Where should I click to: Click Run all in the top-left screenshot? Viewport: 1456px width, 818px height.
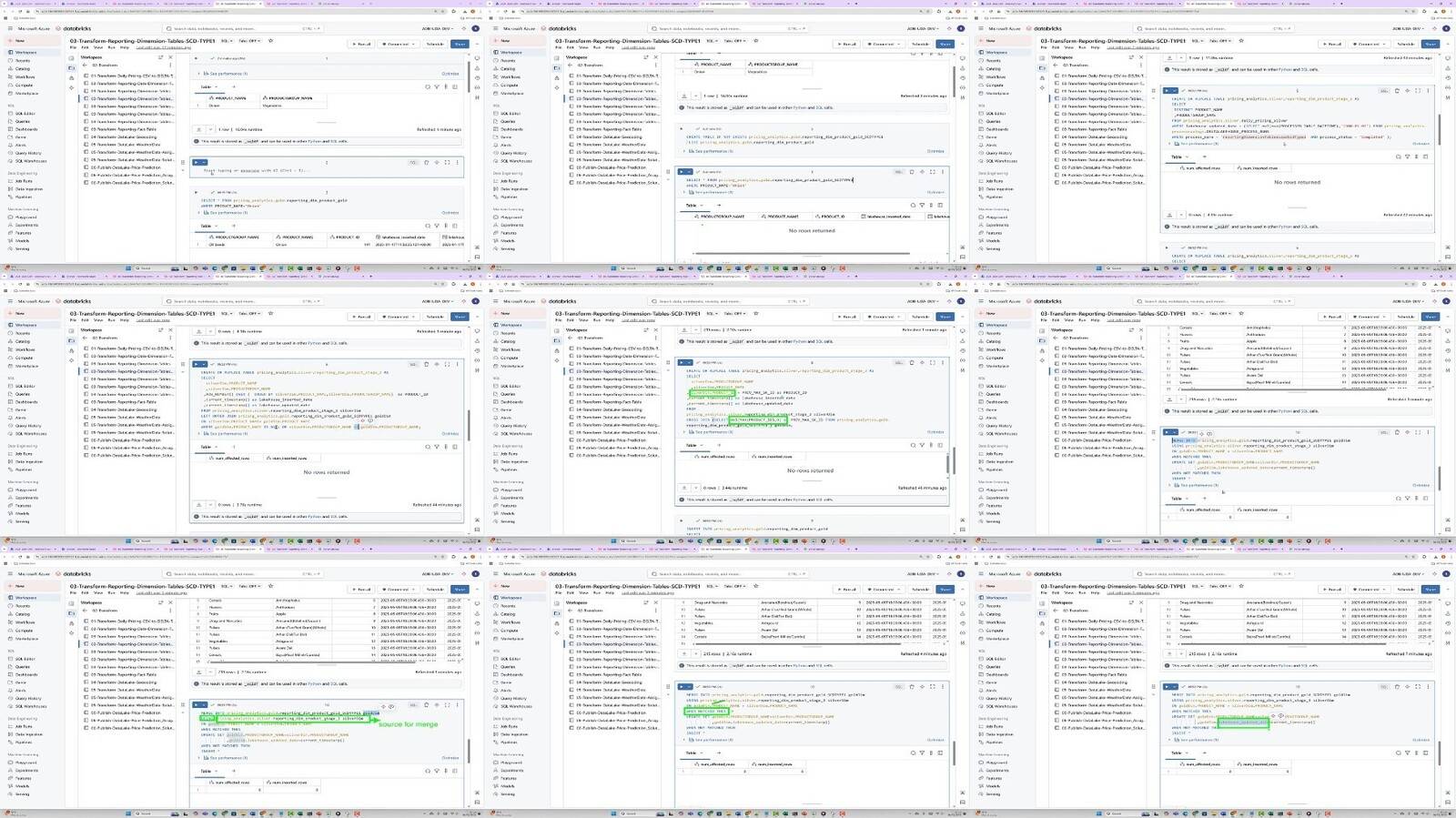point(362,44)
